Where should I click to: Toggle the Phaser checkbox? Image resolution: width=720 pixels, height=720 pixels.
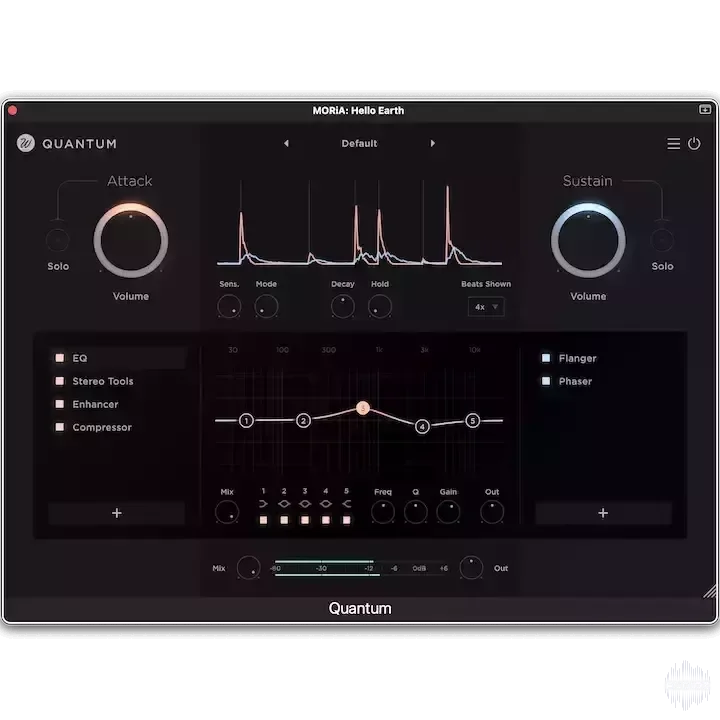[x=546, y=381]
